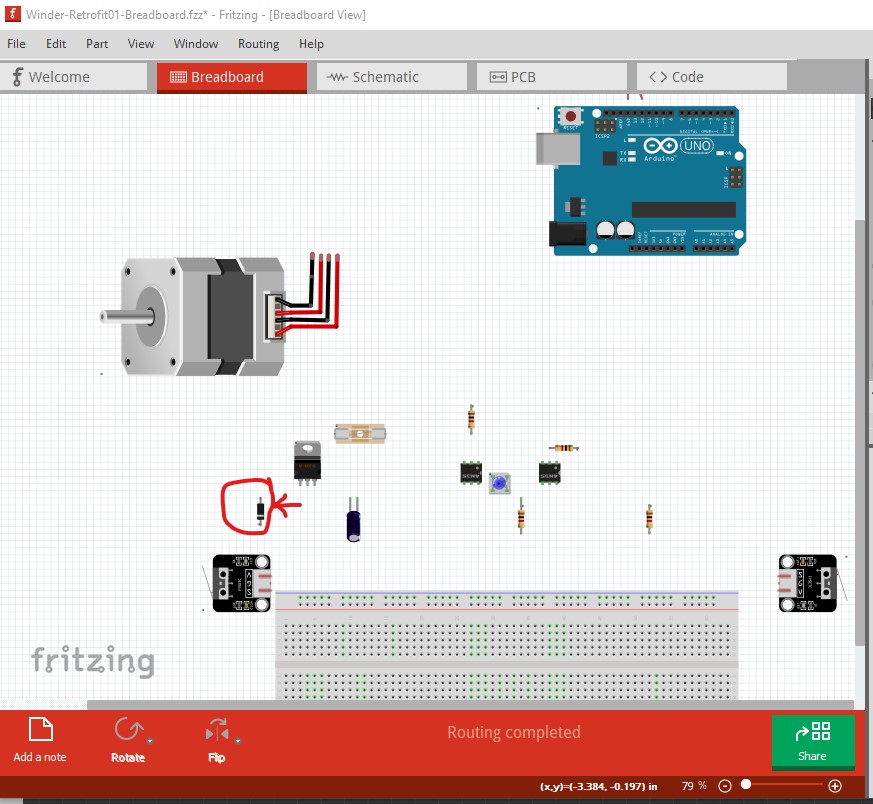Click the green Share button
This screenshot has width=873, height=804.
[x=813, y=742]
